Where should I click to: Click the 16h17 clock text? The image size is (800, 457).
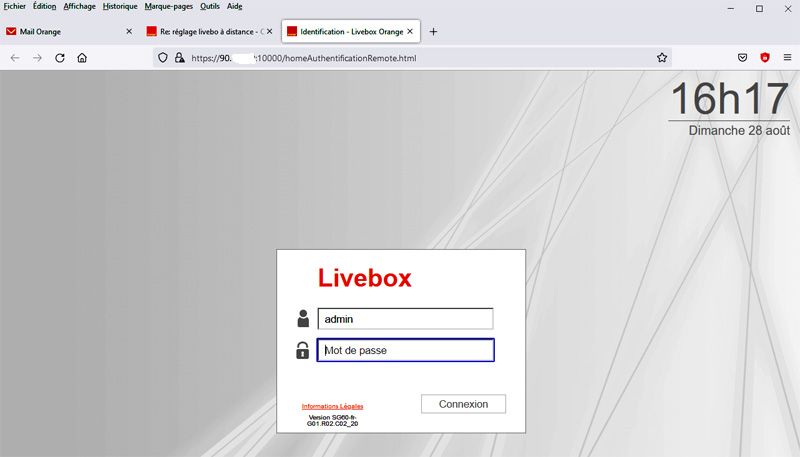730,99
